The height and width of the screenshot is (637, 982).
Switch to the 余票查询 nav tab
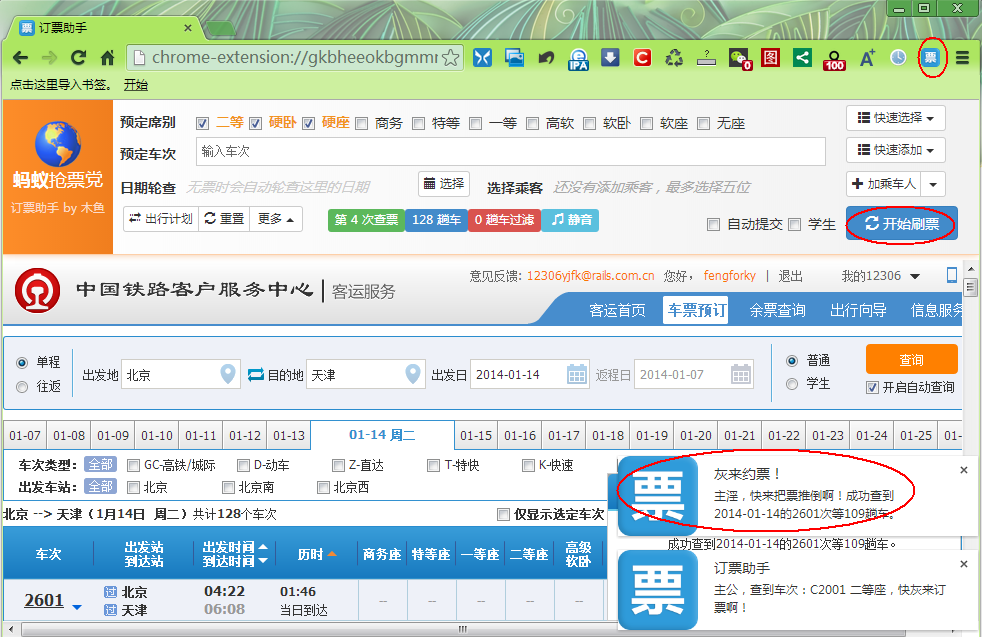(777, 310)
